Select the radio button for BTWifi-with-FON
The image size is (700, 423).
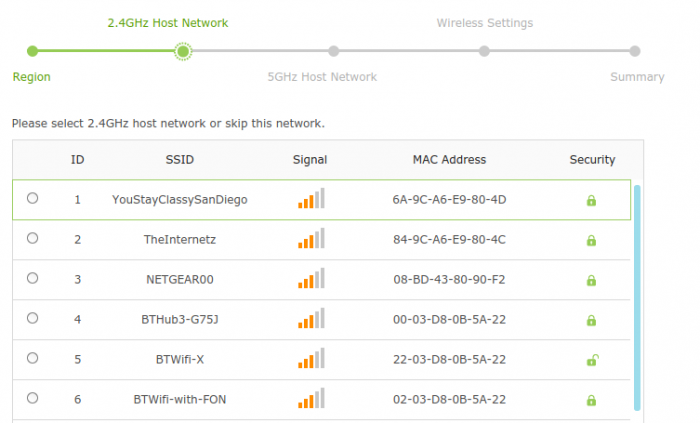point(32,398)
